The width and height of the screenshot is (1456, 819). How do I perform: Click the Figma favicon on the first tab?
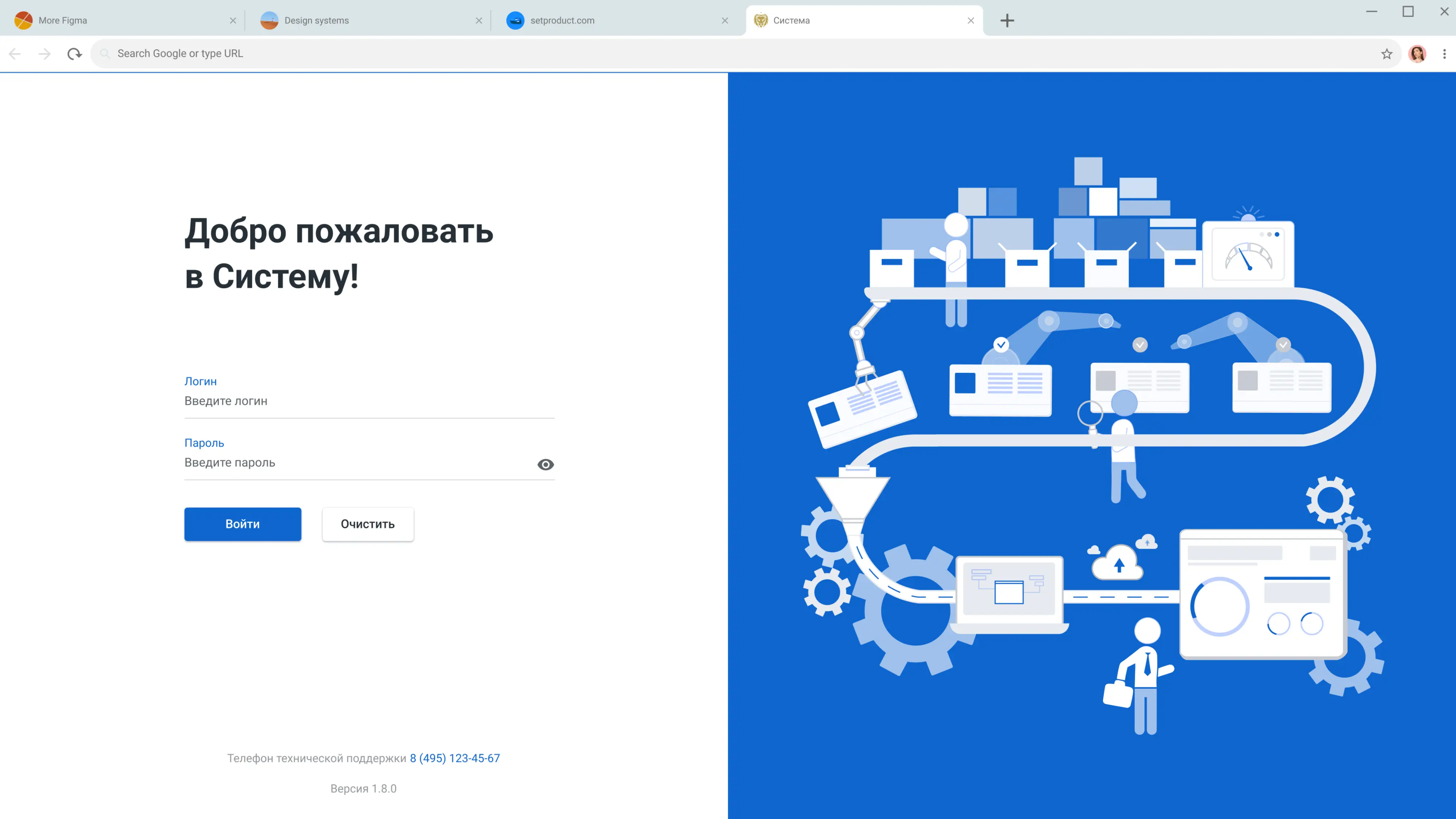click(x=23, y=20)
